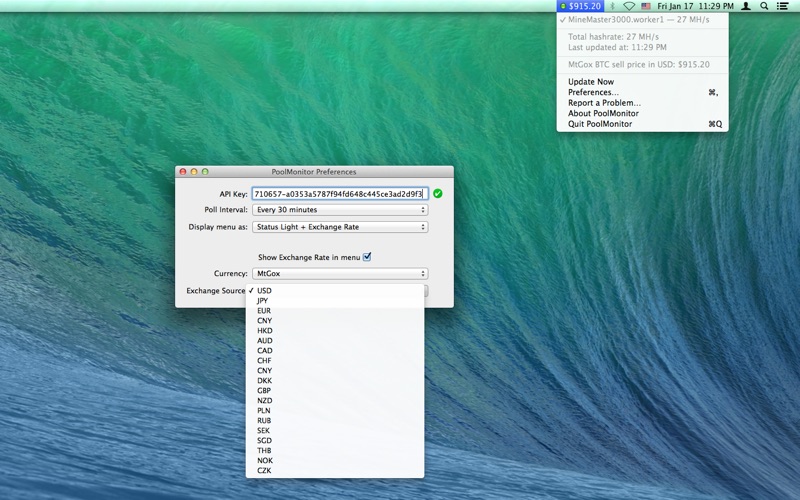Open Notification Center list icon
The image size is (800, 500).
(782, 6)
